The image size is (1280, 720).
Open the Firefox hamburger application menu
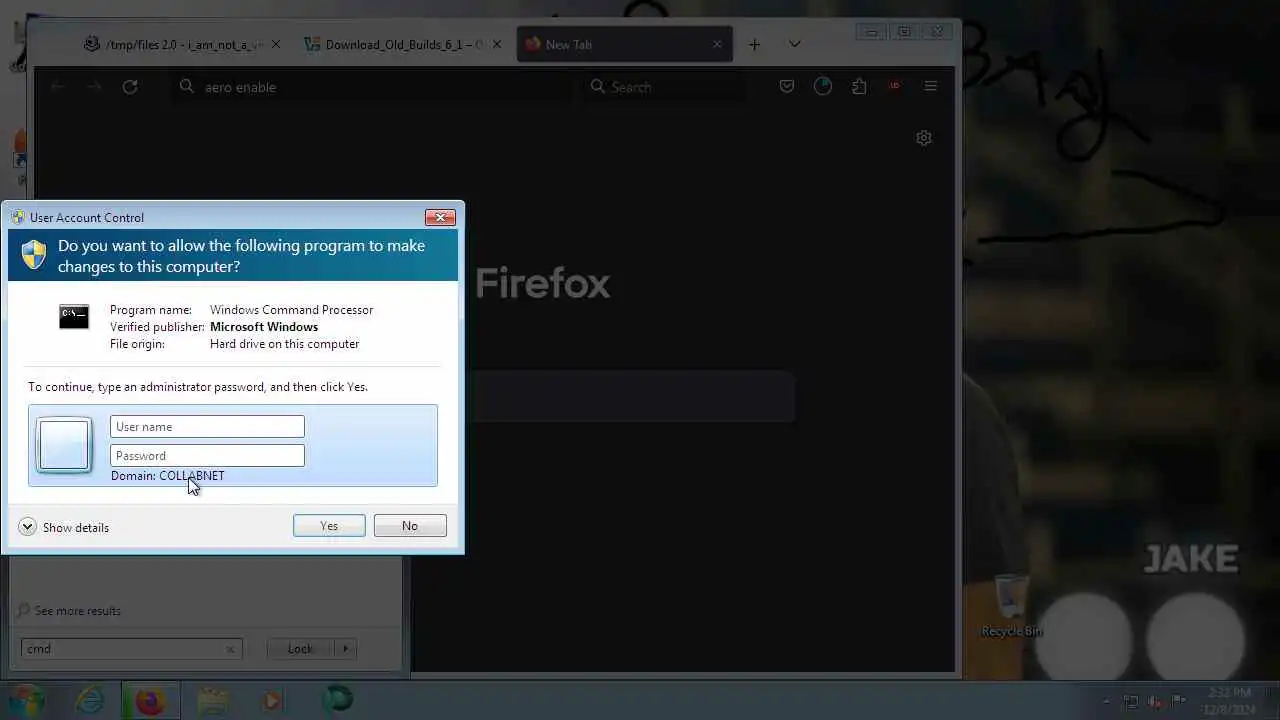coord(931,87)
